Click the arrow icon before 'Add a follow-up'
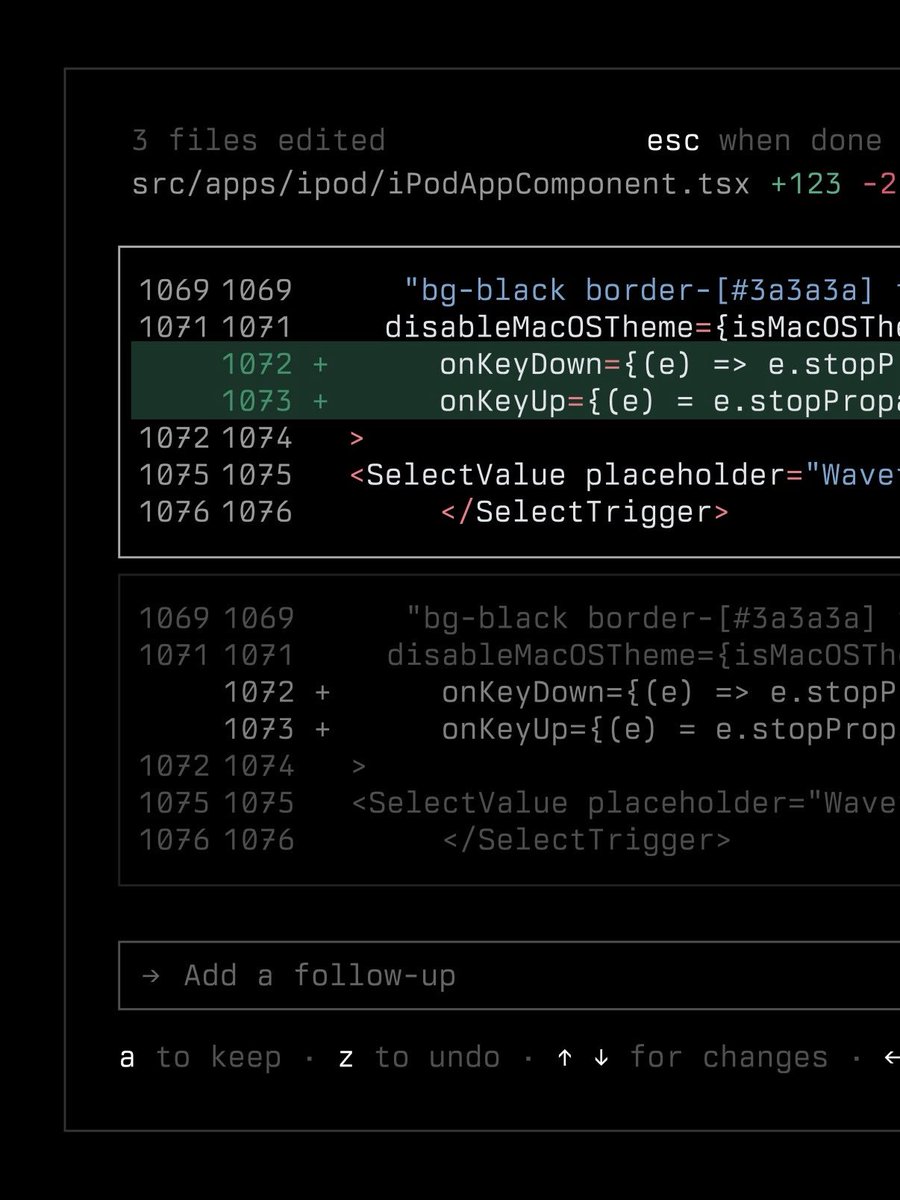 (150, 976)
